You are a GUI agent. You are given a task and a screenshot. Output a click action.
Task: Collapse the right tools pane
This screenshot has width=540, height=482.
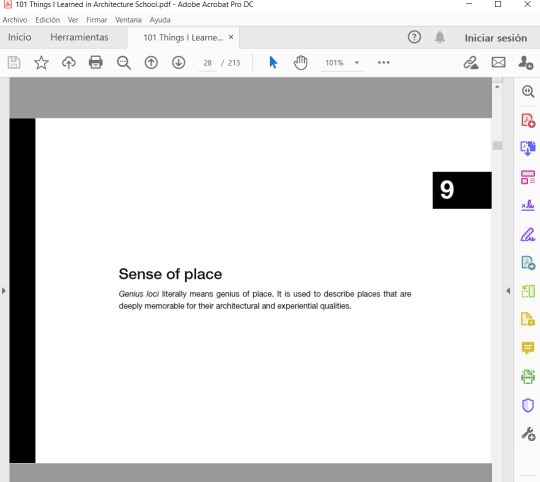(508, 291)
